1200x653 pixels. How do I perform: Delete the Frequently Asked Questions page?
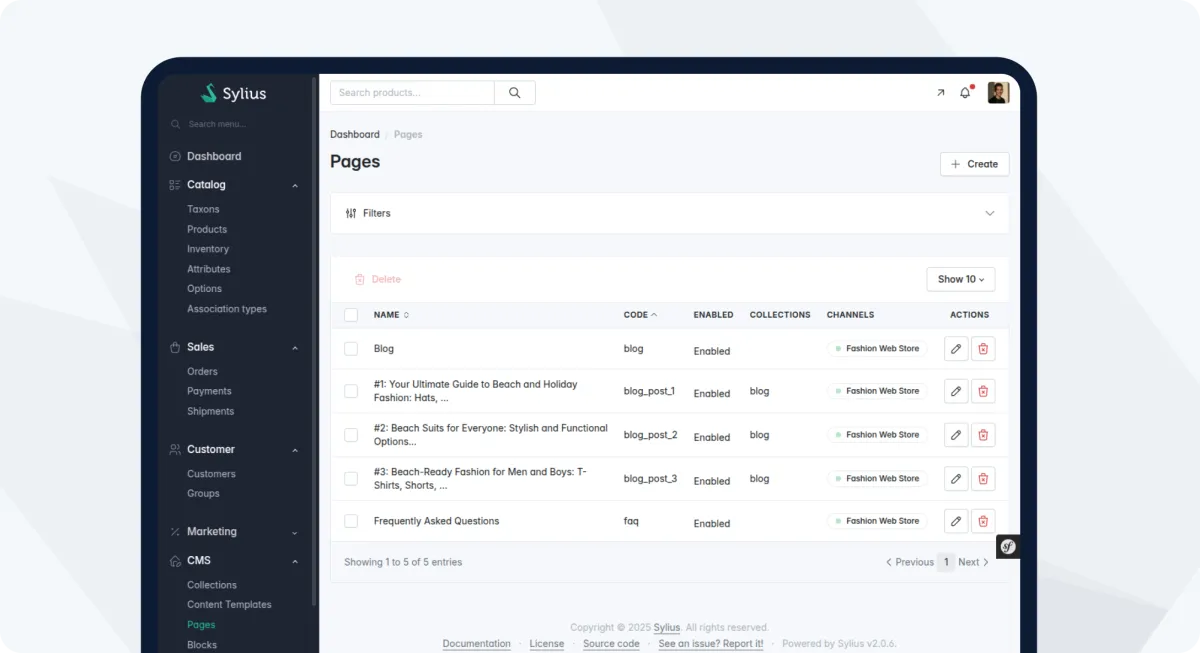click(x=983, y=521)
